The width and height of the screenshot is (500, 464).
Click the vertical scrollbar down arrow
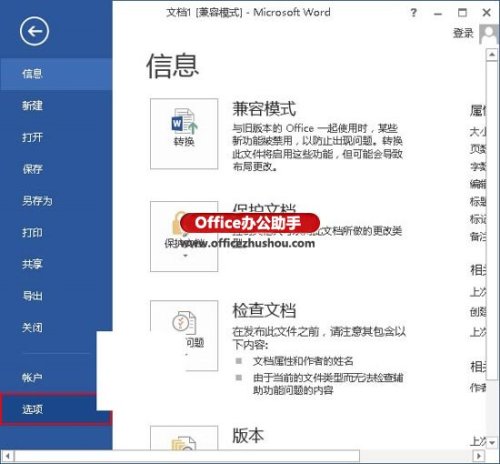pyautogui.click(x=492, y=443)
